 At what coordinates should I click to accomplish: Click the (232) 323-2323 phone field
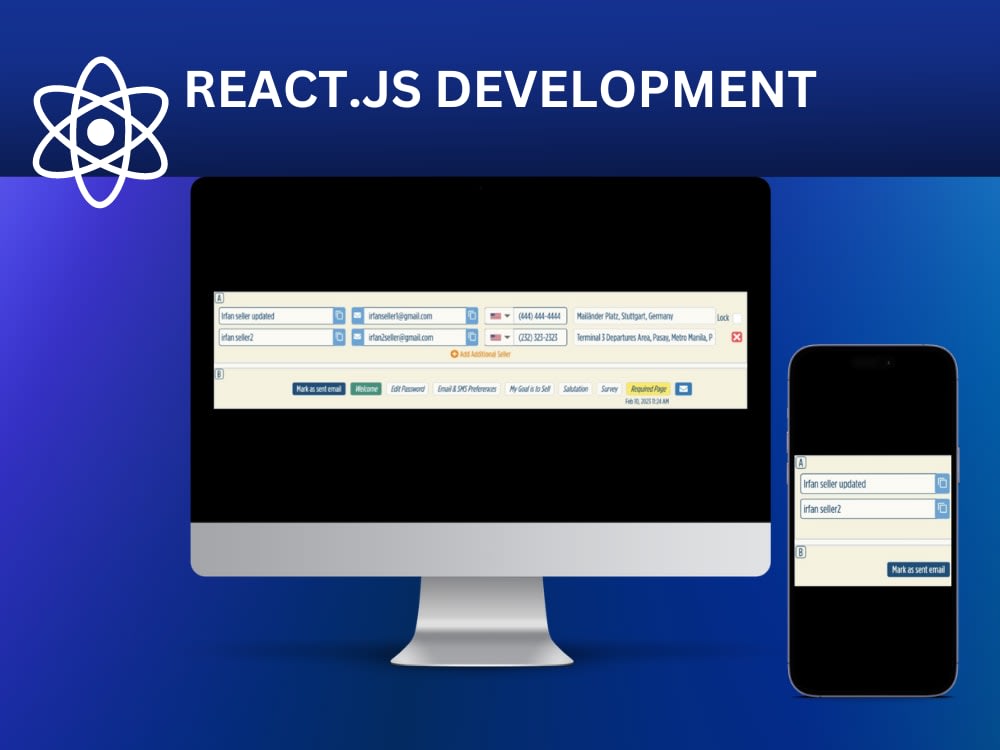540,337
